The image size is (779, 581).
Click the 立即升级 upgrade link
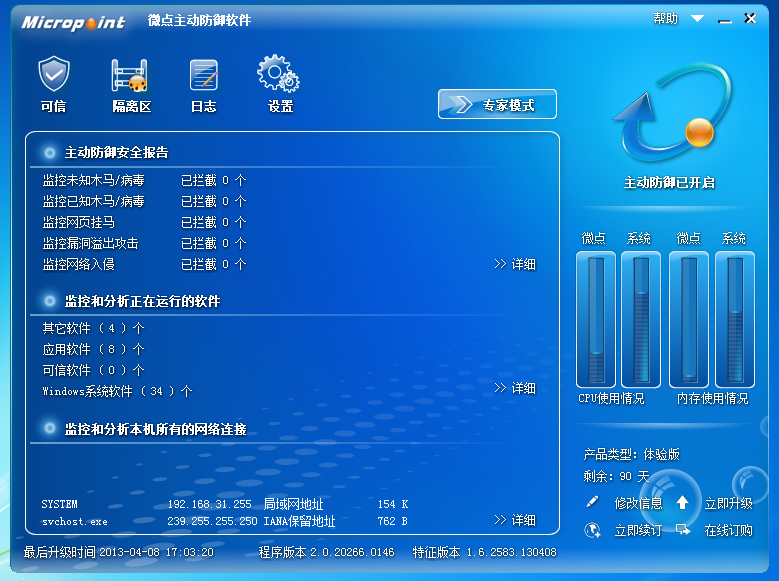(x=728, y=503)
